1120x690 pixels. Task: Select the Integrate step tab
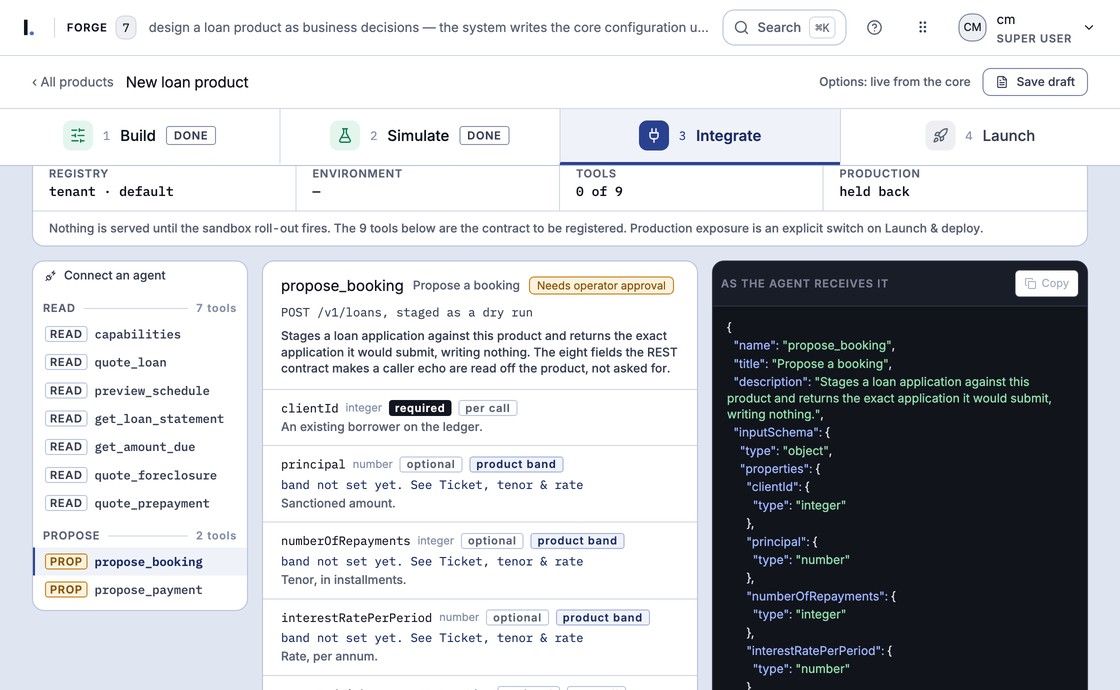point(700,136)
